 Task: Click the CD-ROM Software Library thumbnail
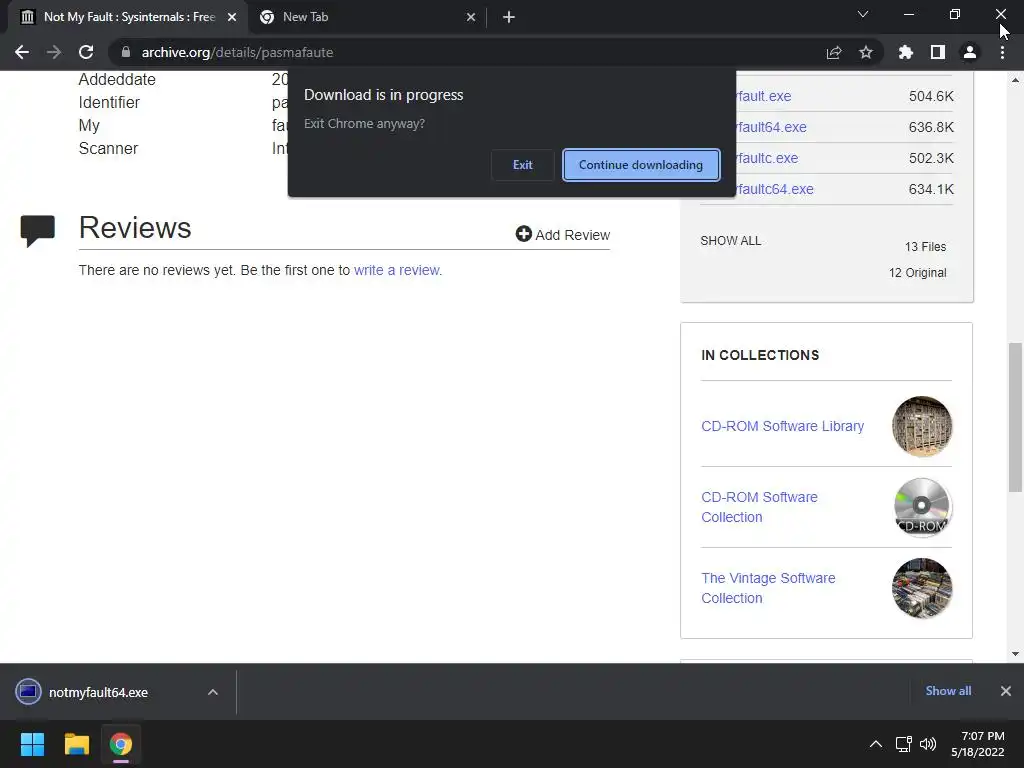(x=922, y=426)
